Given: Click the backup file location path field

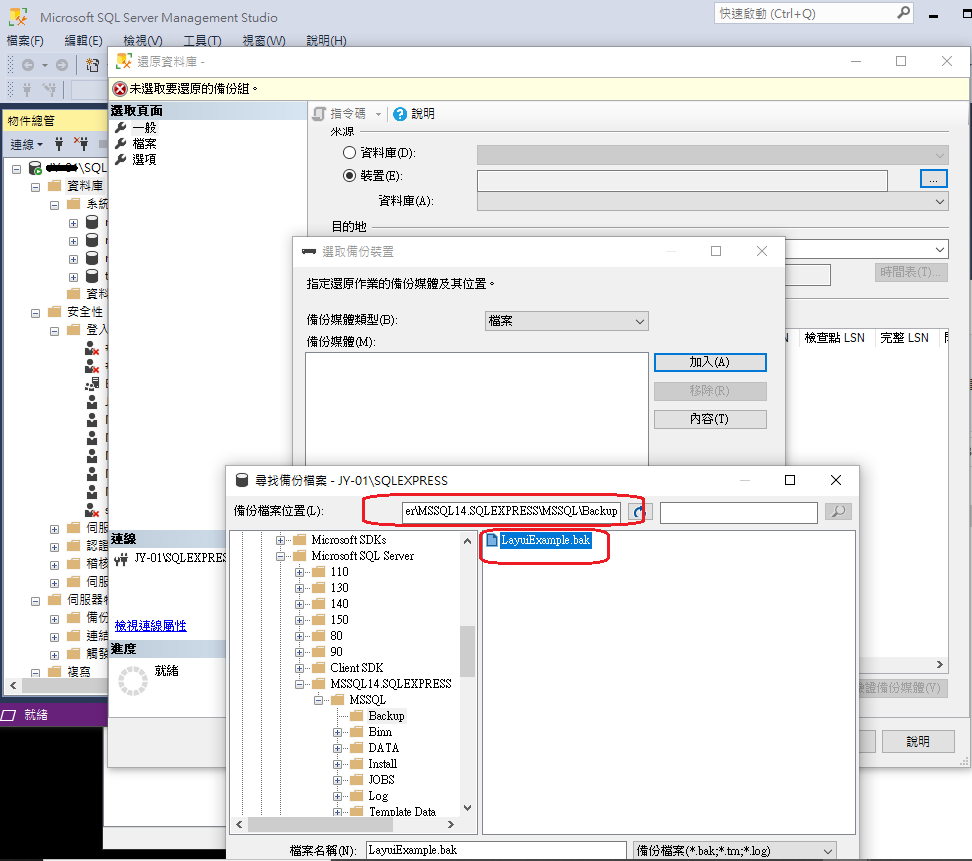Looking at the screenshot, I should point(511,511).
